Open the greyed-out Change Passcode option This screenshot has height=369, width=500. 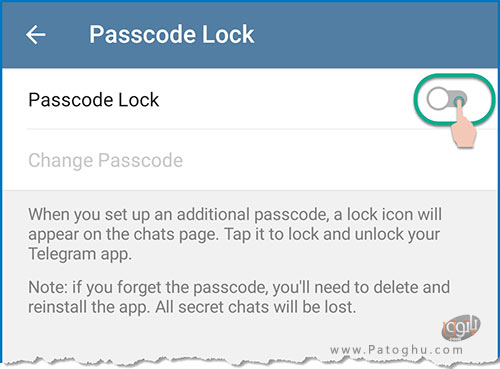tap(105, 161)
